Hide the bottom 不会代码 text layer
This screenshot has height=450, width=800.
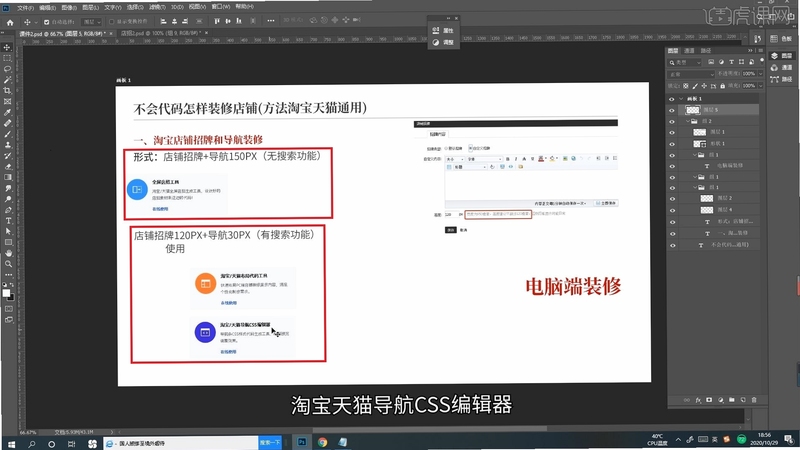point(672,245)
